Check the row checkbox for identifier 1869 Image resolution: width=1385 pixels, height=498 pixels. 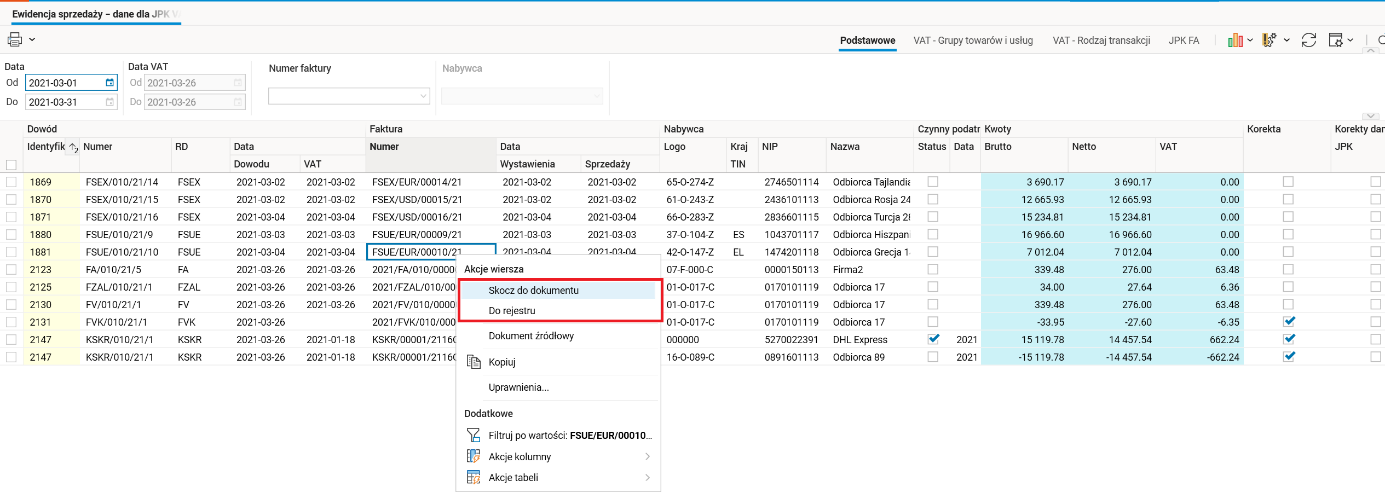11,182
